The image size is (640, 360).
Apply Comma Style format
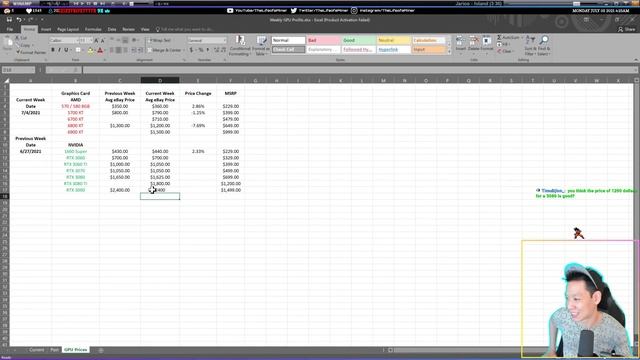[207, 50]
